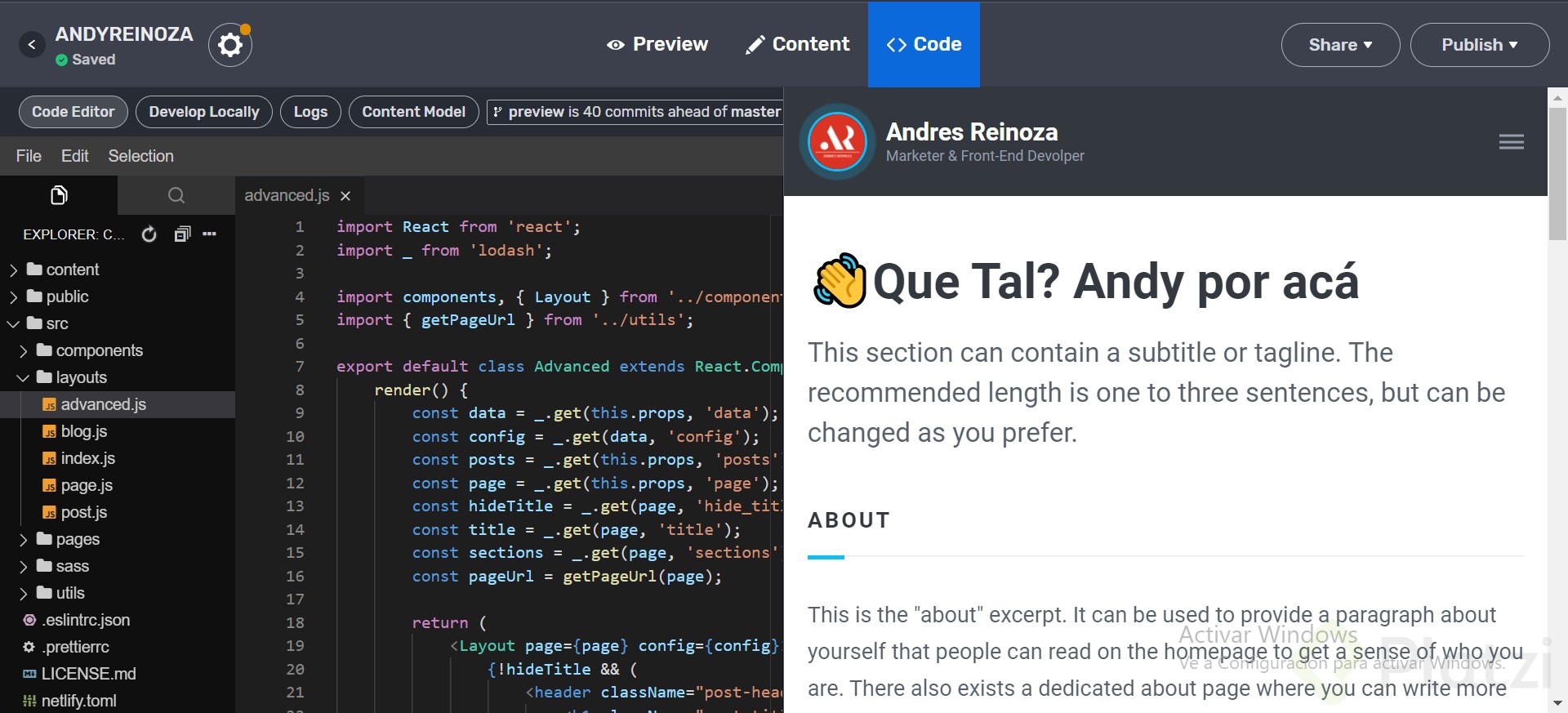The height and width of the screenshot is (713, 1568).
Task: Open the File menu
Action: 29,156
